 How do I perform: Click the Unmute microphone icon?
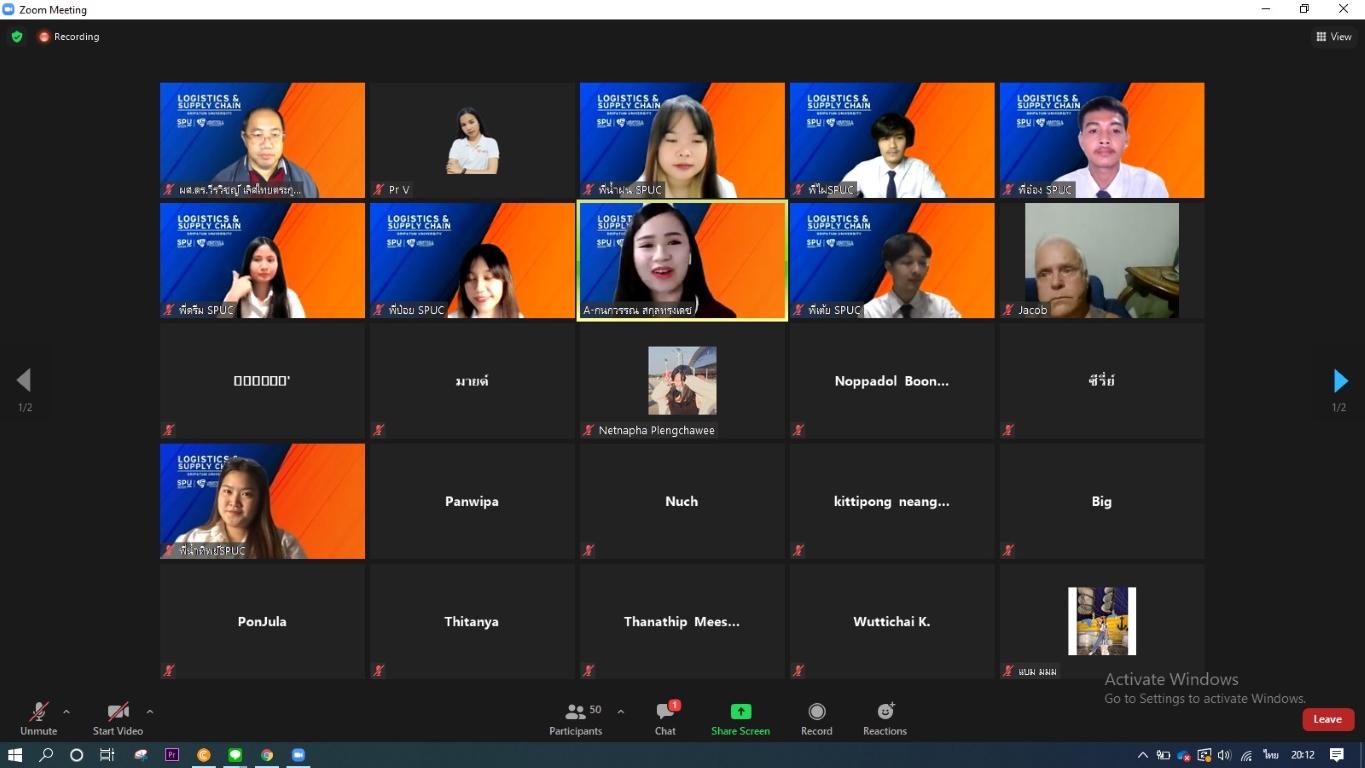pyautogui.click(x=38, y=711)
